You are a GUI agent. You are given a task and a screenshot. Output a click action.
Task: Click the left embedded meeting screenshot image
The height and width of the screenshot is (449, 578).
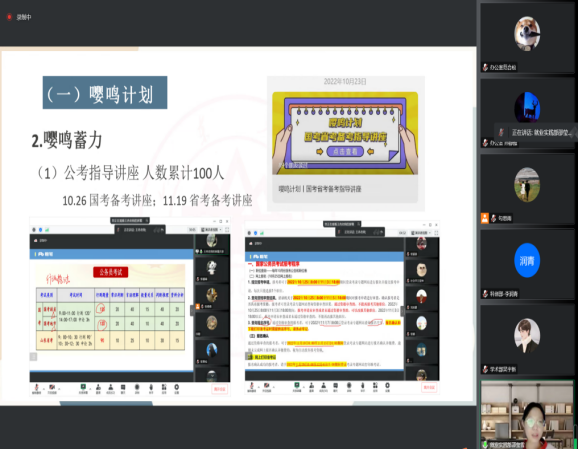point(130,306)
